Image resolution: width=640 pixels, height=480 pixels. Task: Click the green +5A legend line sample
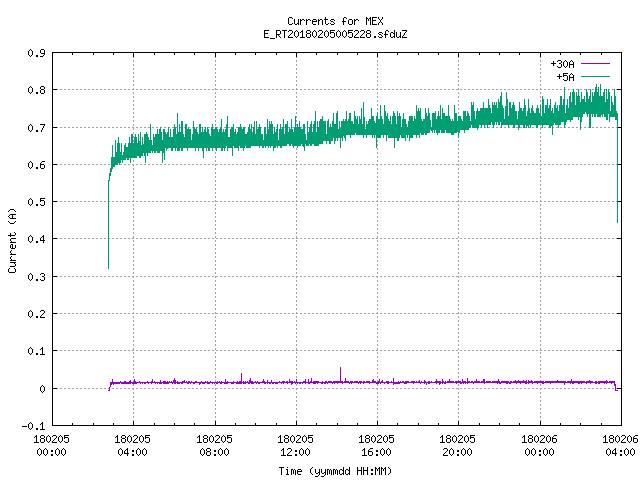[595, 76]
